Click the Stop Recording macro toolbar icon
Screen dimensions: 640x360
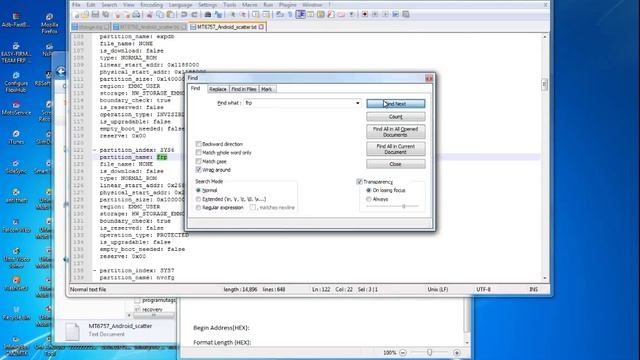click(x=374, y=14)
